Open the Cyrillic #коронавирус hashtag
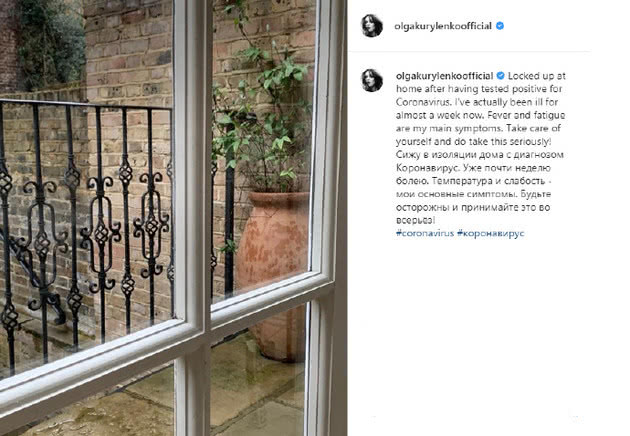The image size is (630, 436). coord(491,233)
